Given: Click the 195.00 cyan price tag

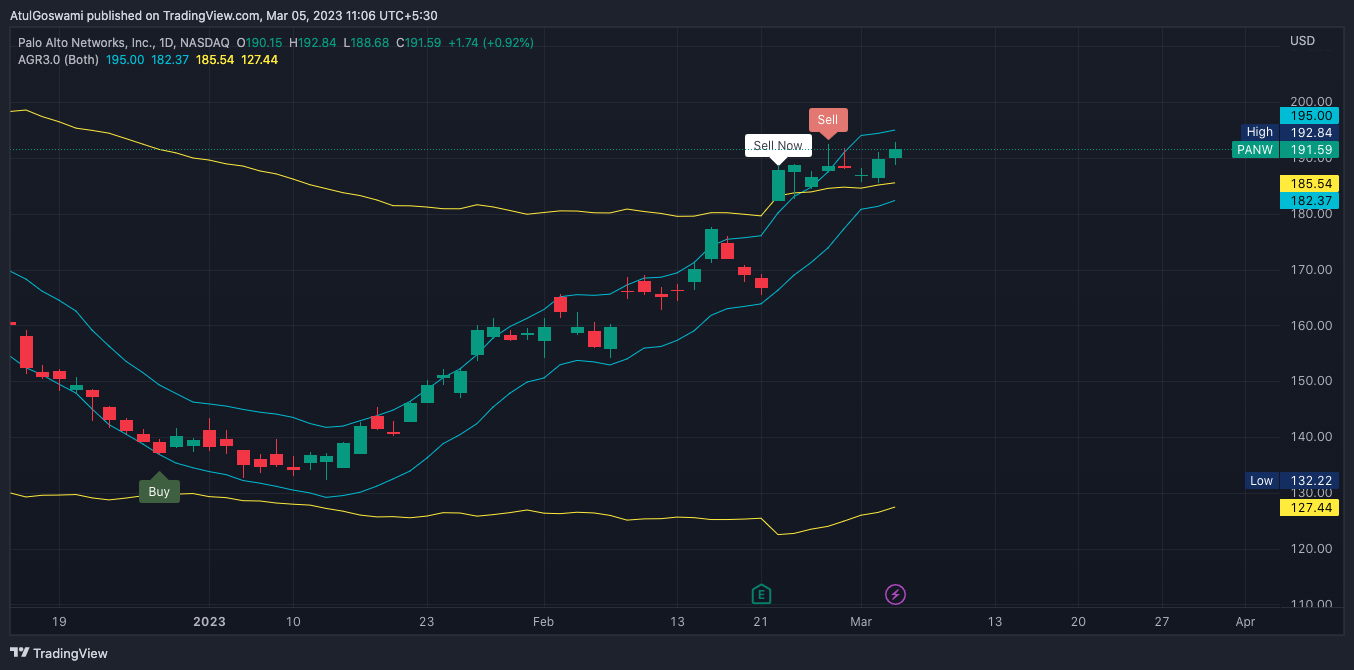Looking at the screenshot, I should coord(1309,116).
